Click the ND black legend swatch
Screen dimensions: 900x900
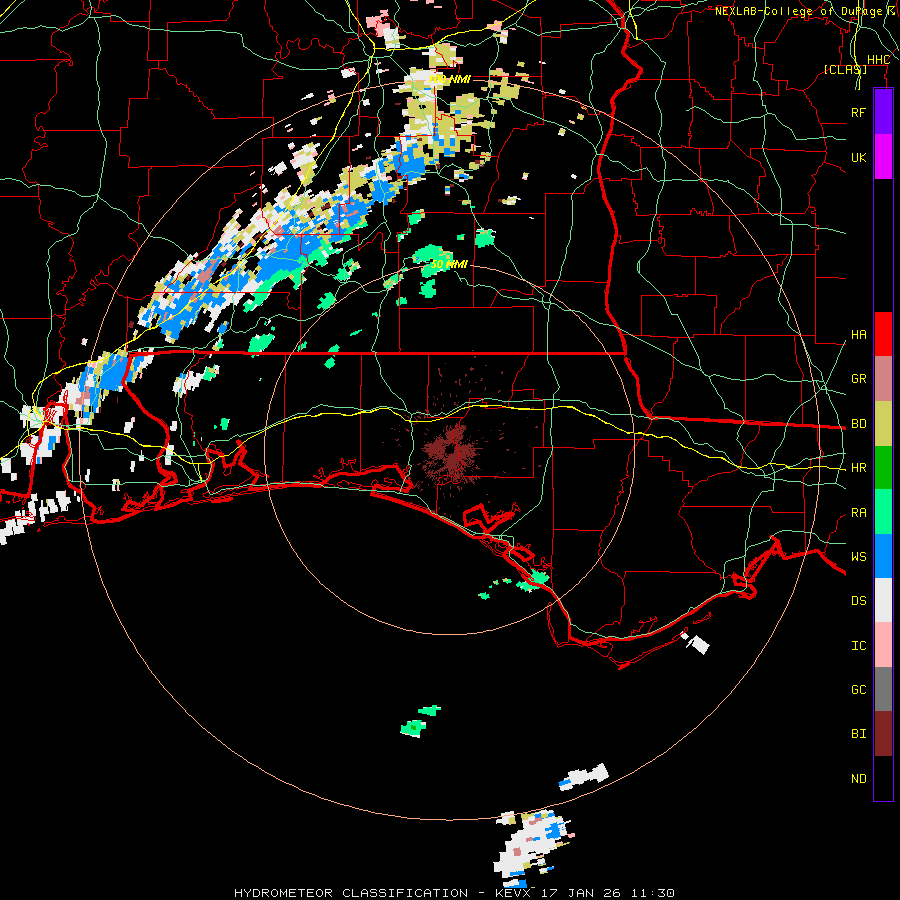coord(883,778)
